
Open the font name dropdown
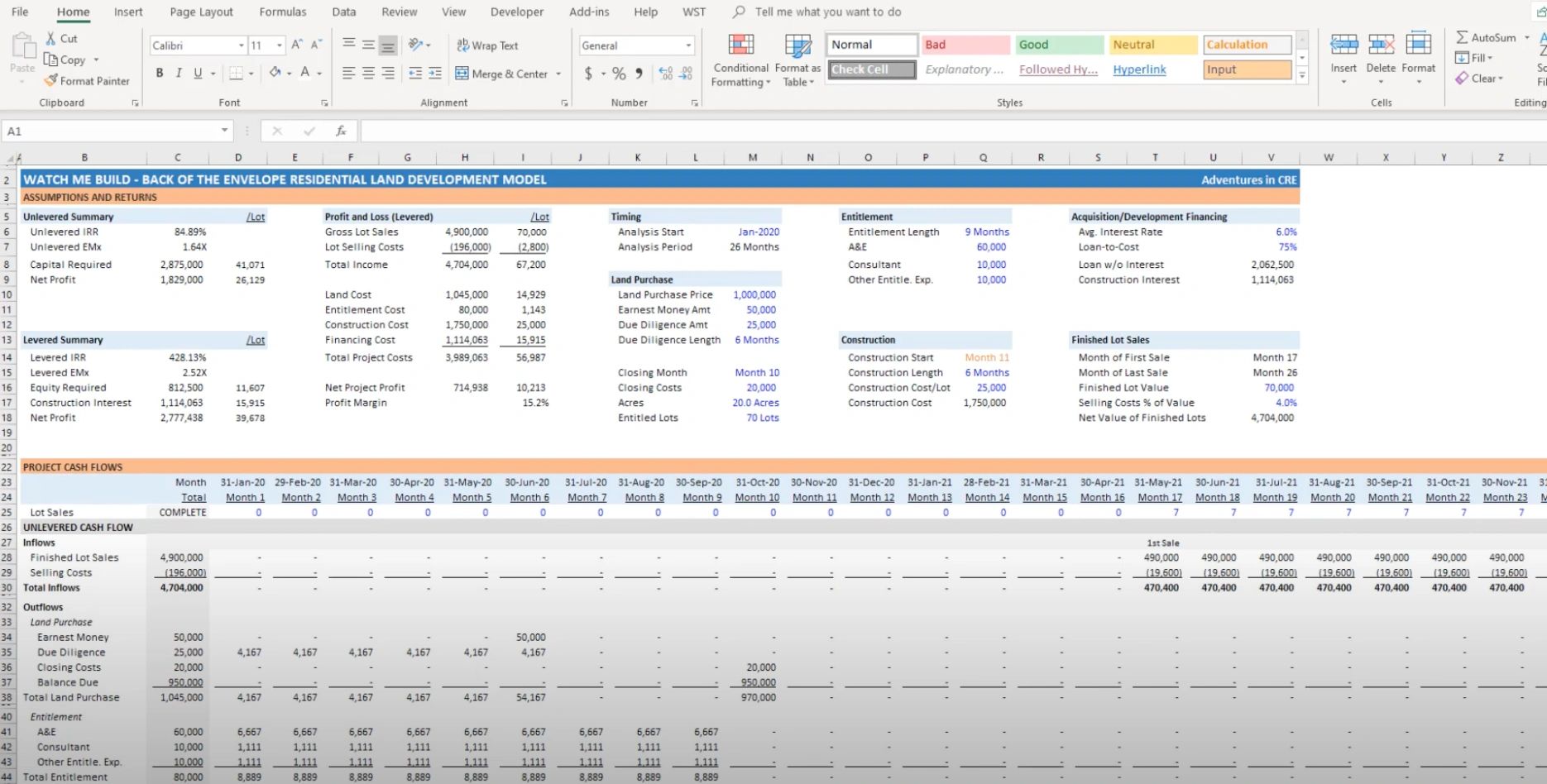pos(241,45)
